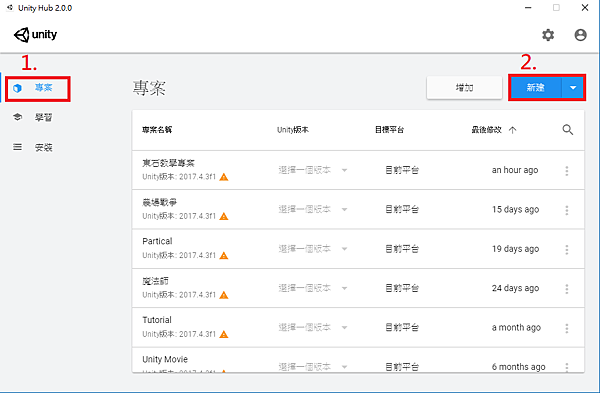
Task: Open three-dot menu for Partical project
Action: pyautogui.click(x=567, y=249)
